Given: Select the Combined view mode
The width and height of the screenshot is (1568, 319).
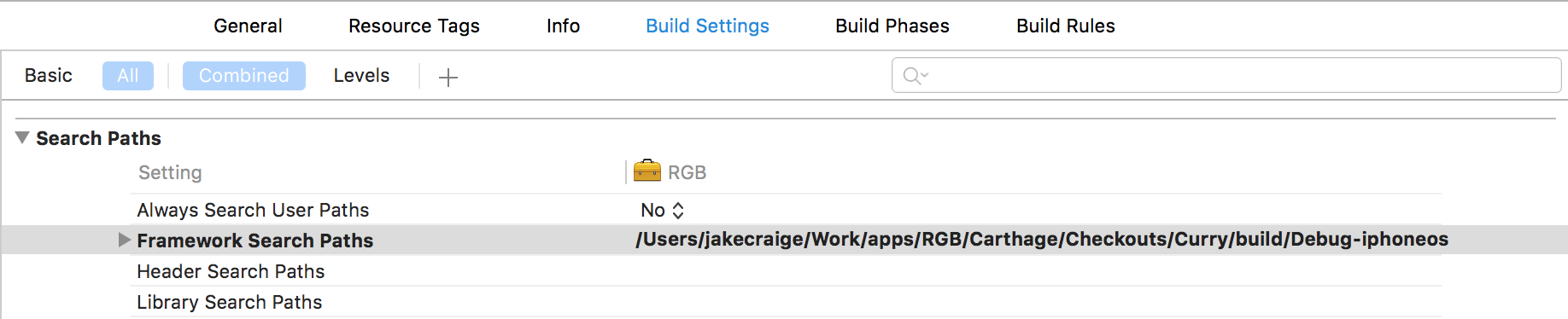Looking at the screenshot, I should [x=244, y=76].
